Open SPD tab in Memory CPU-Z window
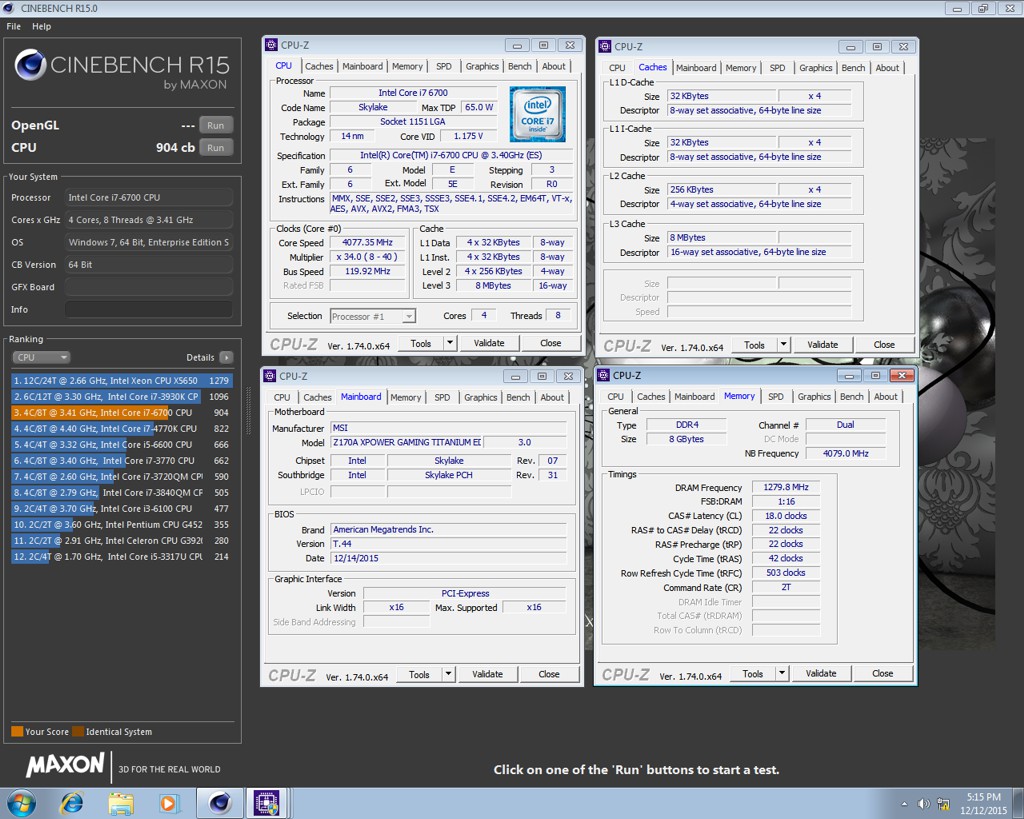1024x819 pixels. click(x=776, y=396)
